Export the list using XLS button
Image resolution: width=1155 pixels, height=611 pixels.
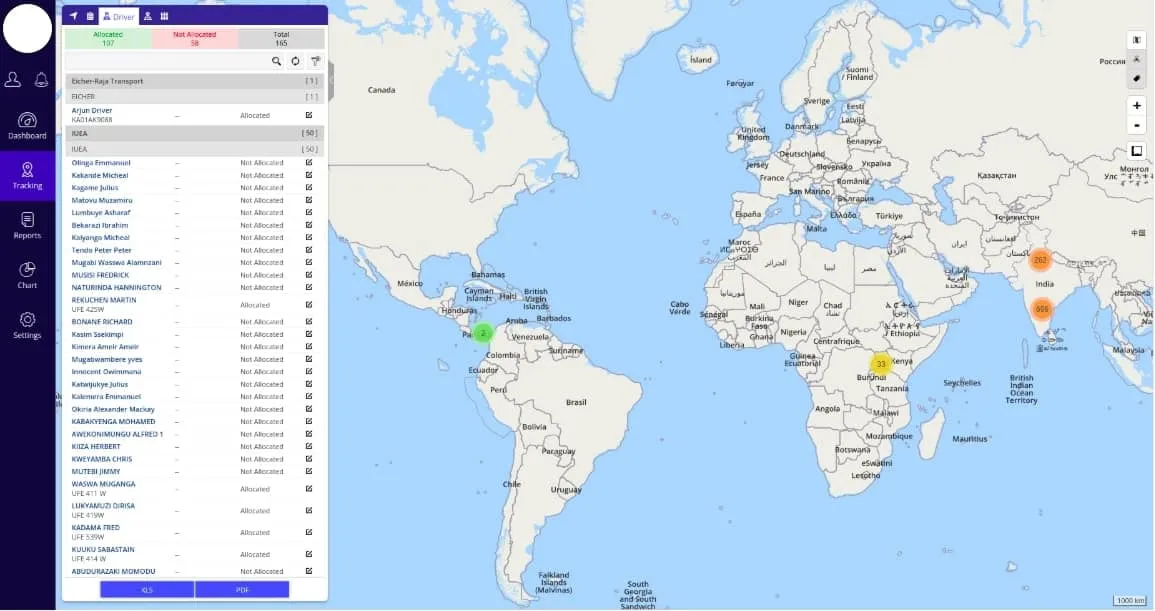147,590
